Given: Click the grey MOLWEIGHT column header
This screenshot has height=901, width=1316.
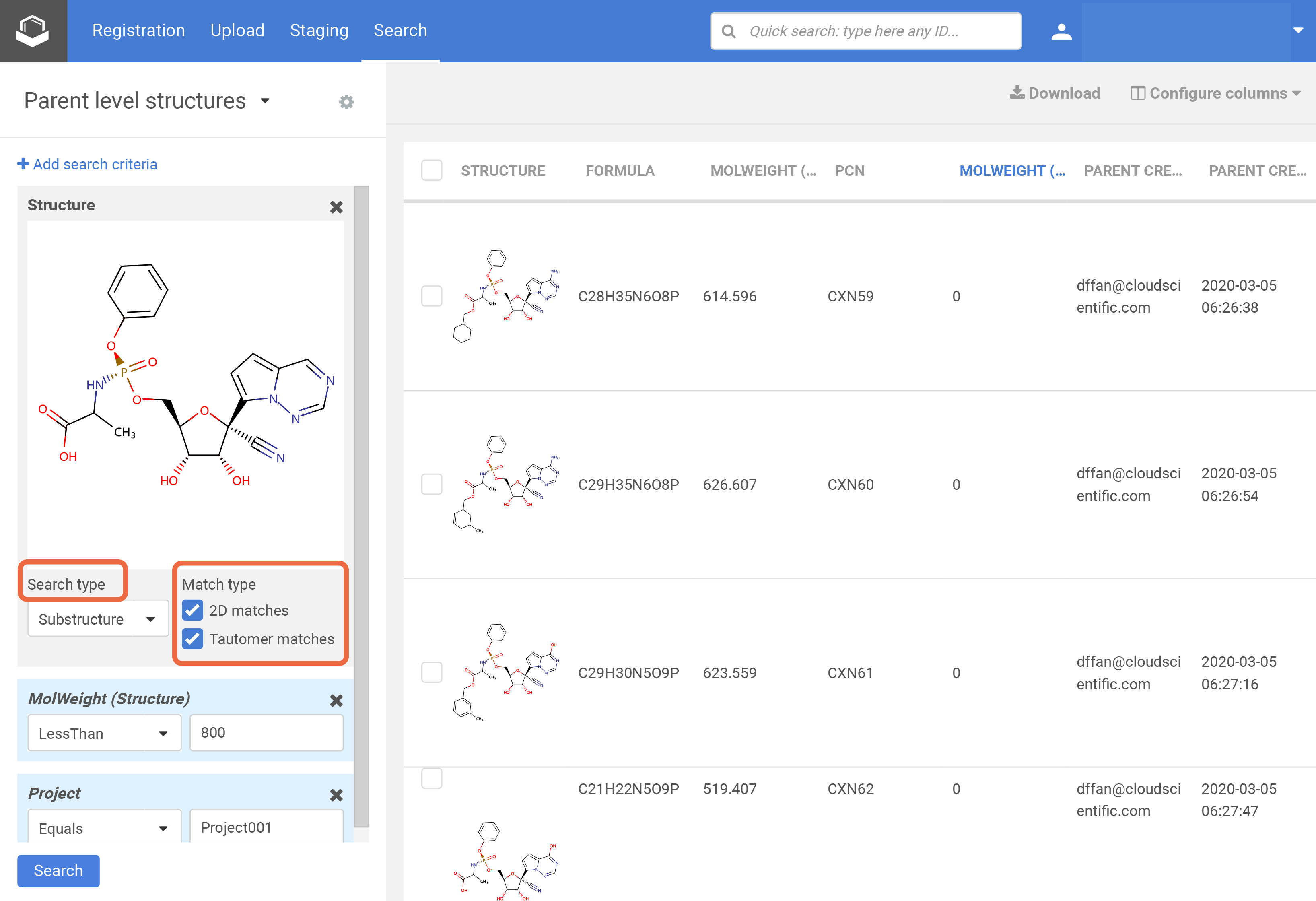Looking at the screenshot, I should click(763, 171).
